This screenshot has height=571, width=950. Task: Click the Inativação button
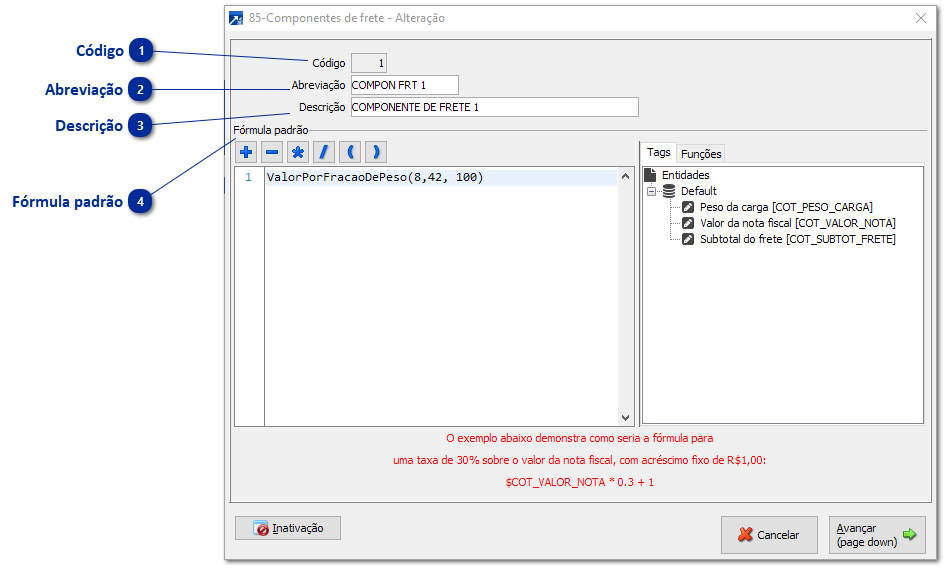point(288,528)
